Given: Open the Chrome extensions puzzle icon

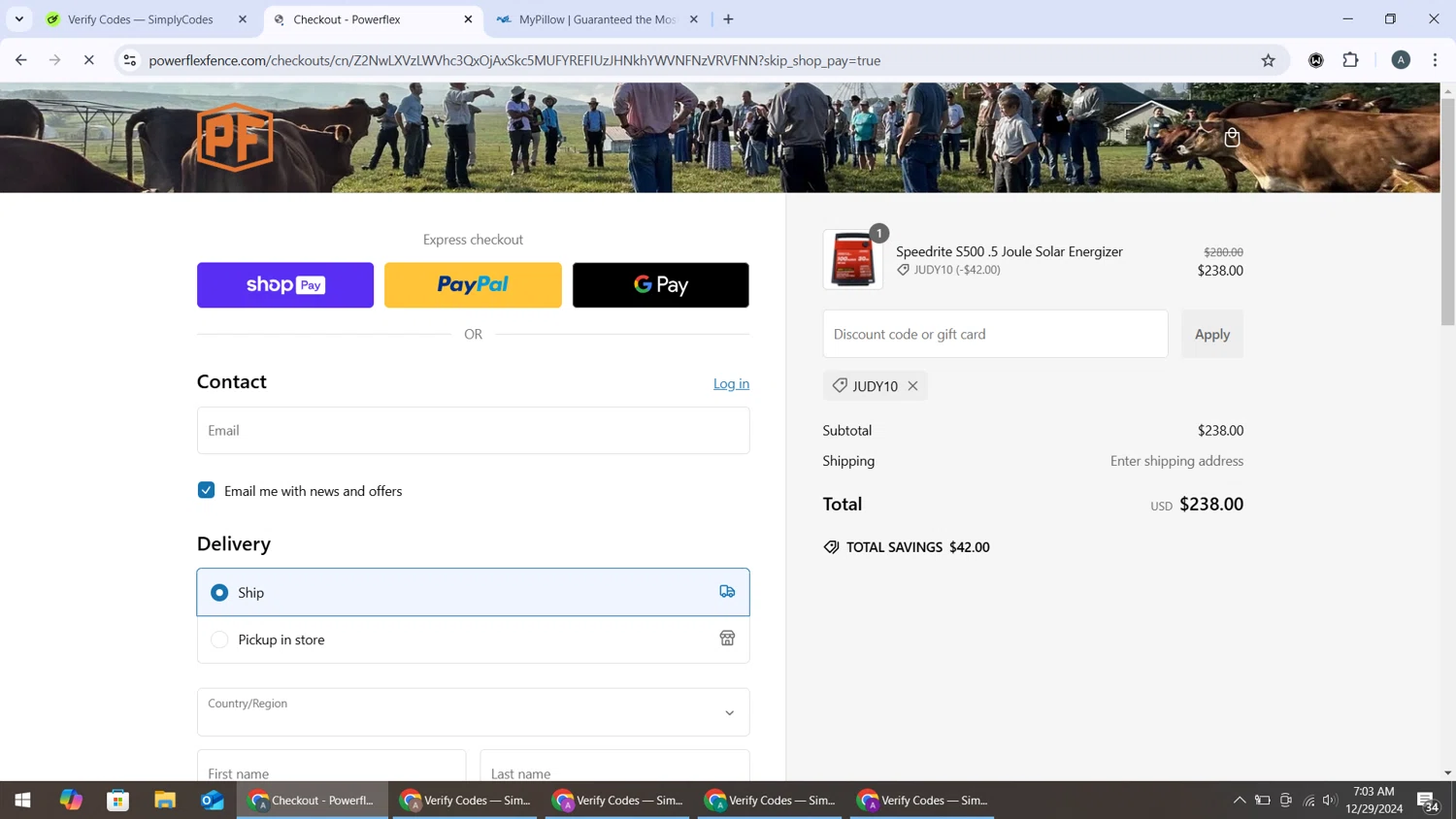Looking at the screenshot, I should [1350, 60].
